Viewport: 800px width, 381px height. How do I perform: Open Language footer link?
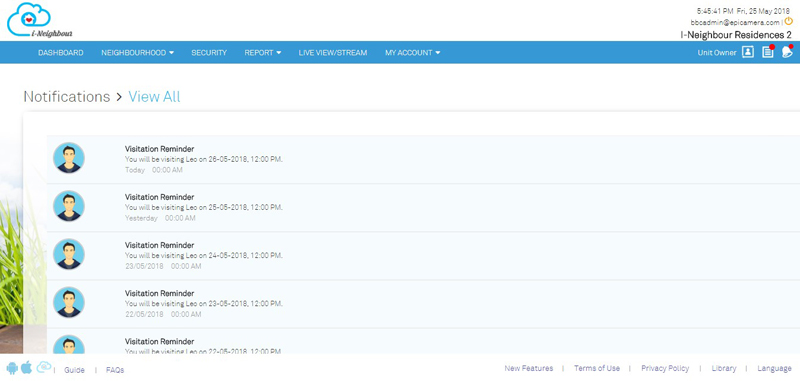pos(774,368)
